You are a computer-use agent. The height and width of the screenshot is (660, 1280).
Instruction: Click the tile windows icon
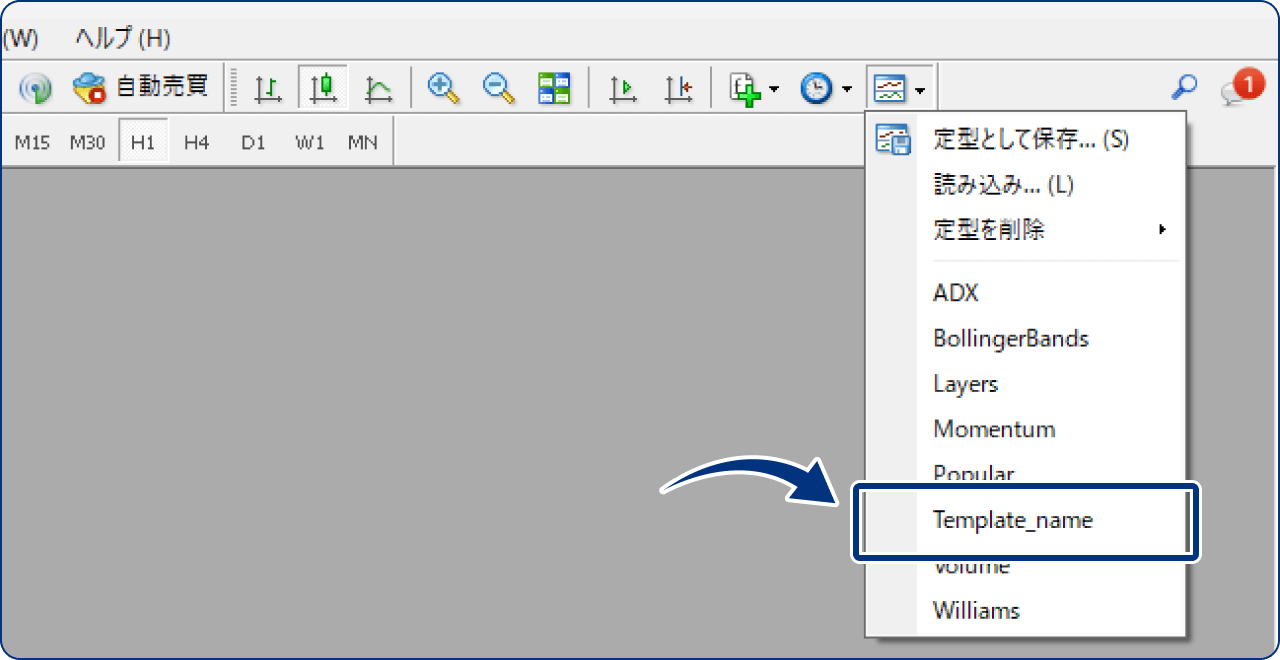point(554,89)
